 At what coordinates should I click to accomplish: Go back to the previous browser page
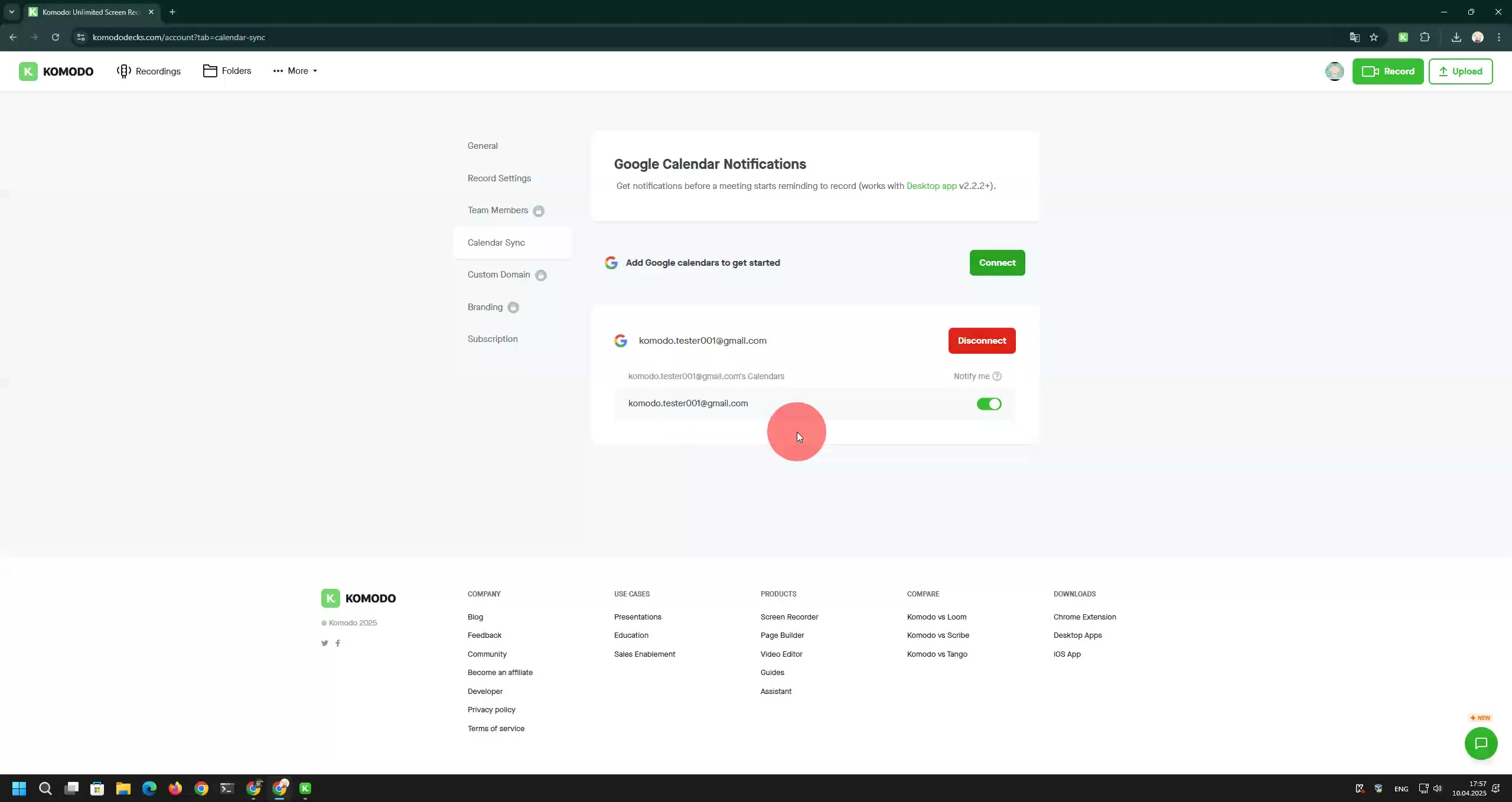click(13, 37)
